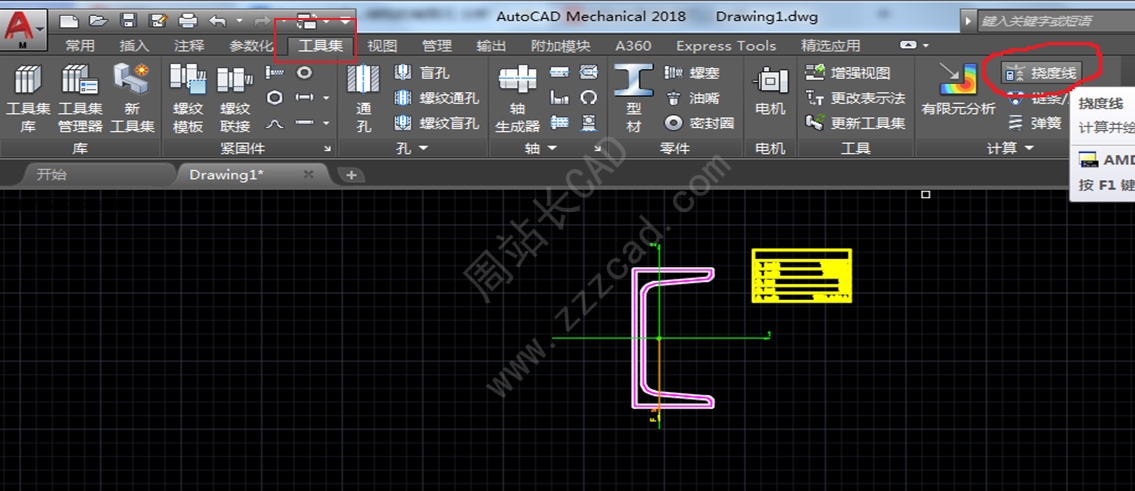
Task: Switch to the 视图 ribbon tab
Action: 381,46
